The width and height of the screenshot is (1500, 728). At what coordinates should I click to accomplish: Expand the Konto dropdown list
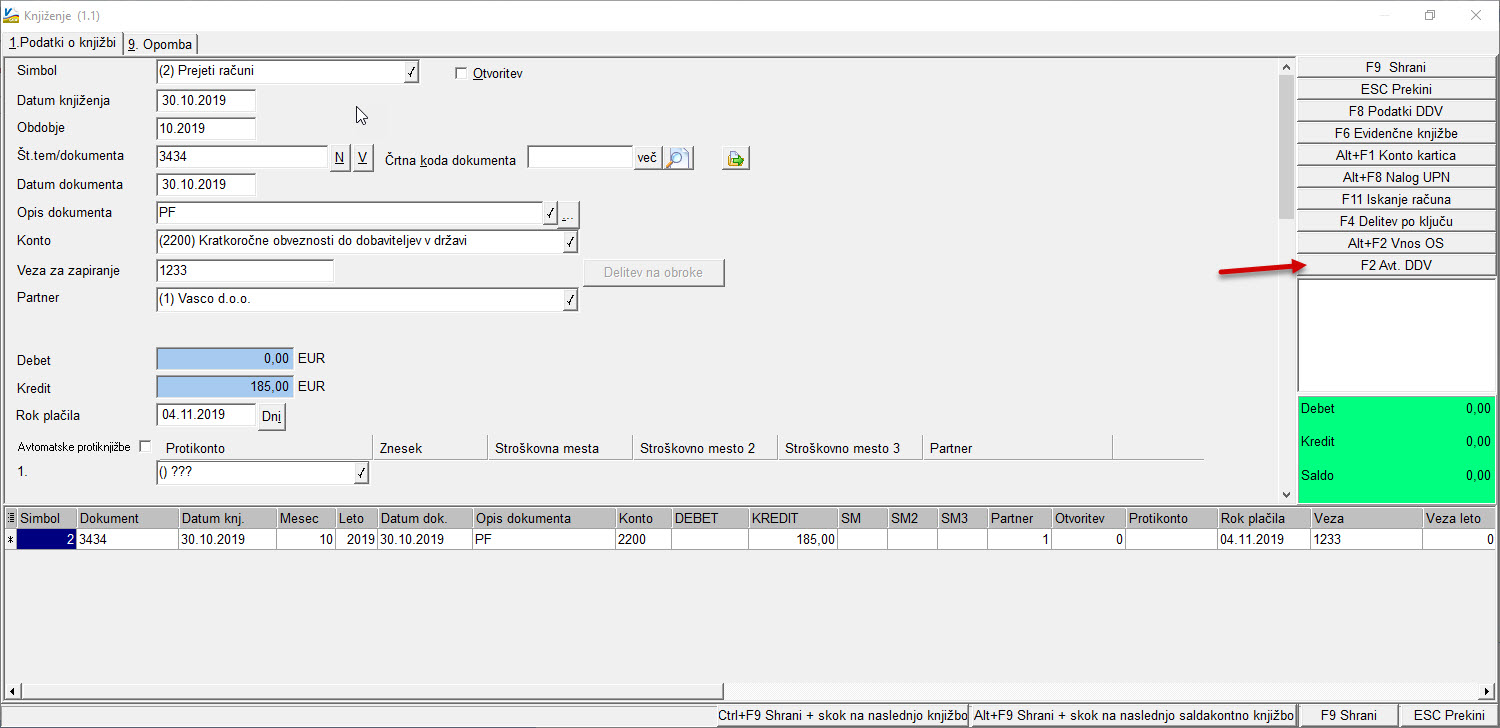[570, 241]
